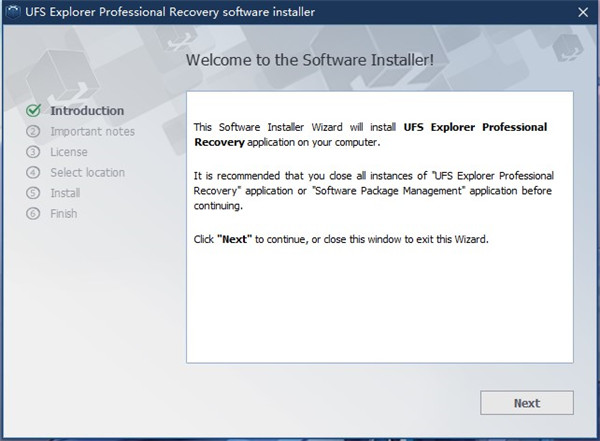Select the Introduction step label
The image size is (600, 441).
click(x=87, y=111)
